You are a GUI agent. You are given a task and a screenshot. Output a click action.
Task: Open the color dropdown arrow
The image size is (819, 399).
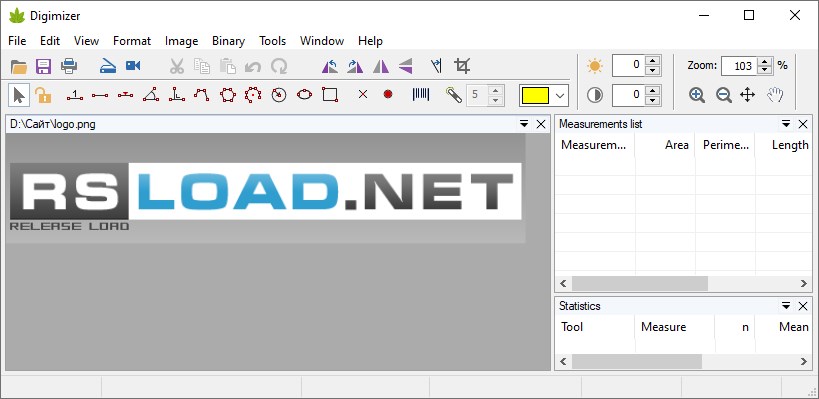560,96
